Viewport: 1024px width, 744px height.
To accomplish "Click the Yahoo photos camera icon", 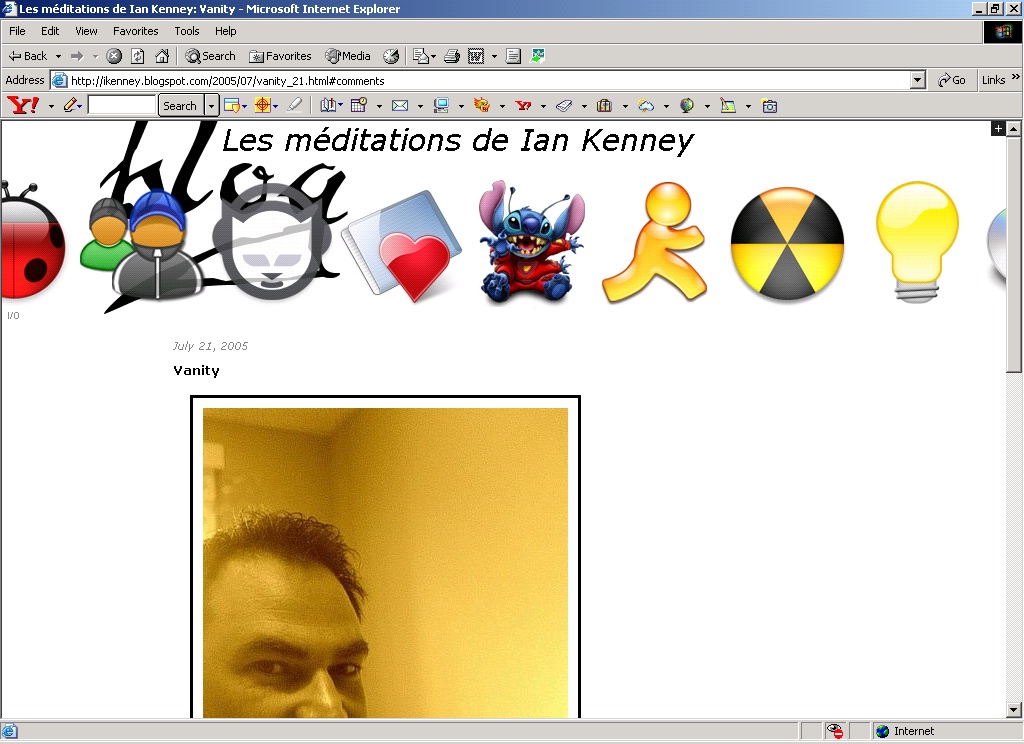I will pos(769,105).
